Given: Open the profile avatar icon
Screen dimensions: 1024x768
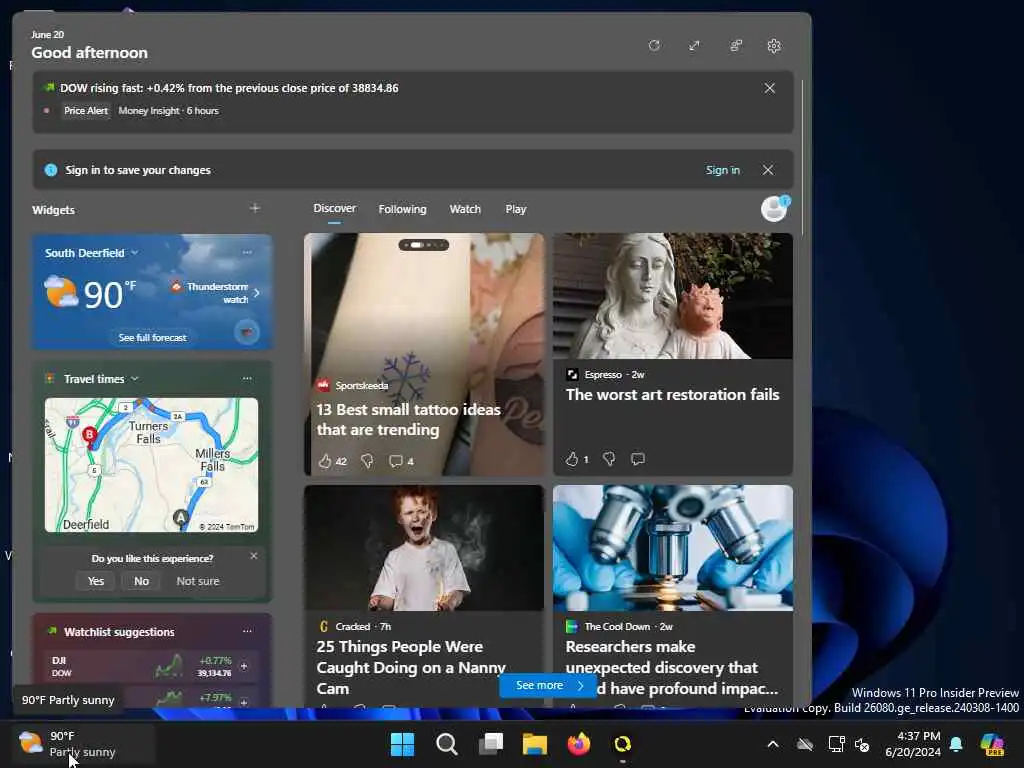Looking at the screenshot, I should coord(775,209).
